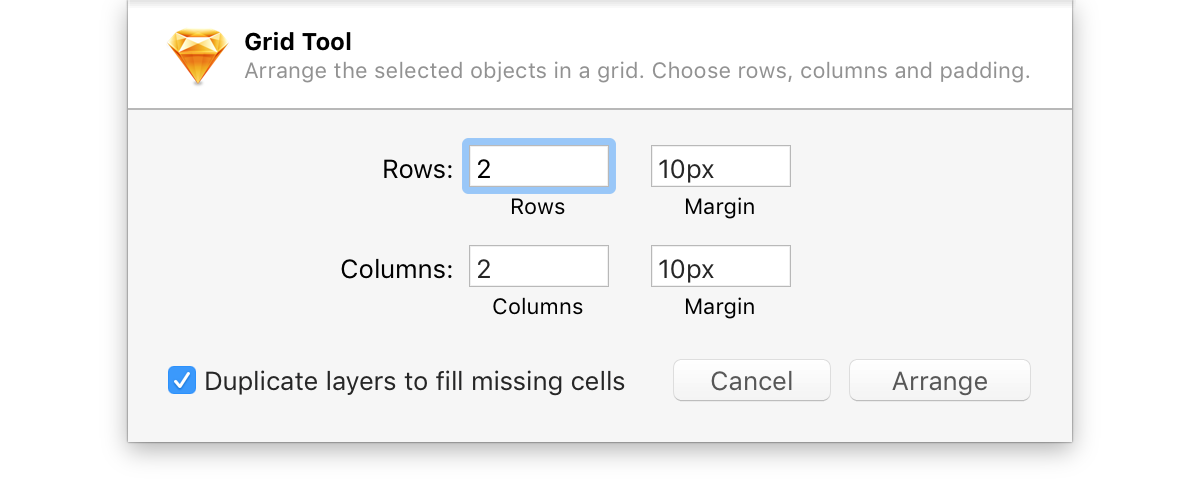Click the bold 'Rows:' label
This screenshot has height=500, width=1200.
418,169
